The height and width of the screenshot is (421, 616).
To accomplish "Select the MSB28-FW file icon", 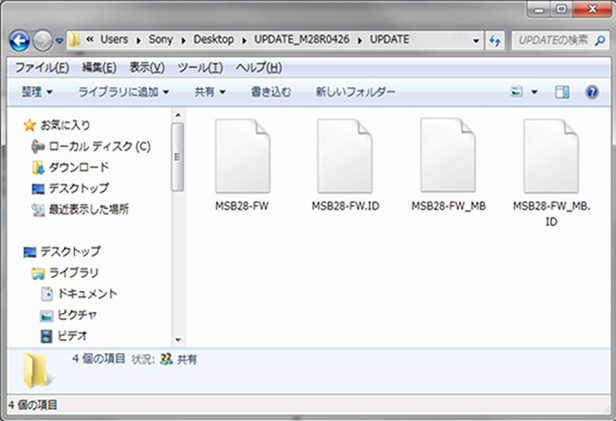I will click(242, 150).
